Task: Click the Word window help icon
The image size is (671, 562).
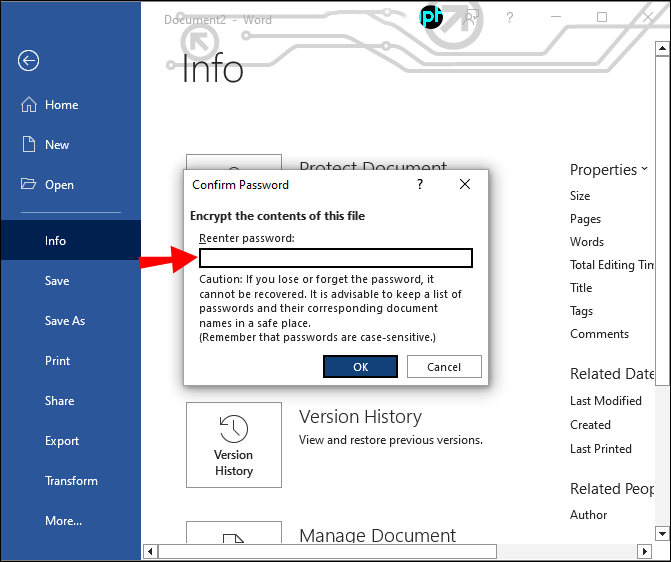Action: tap(509, 18)
